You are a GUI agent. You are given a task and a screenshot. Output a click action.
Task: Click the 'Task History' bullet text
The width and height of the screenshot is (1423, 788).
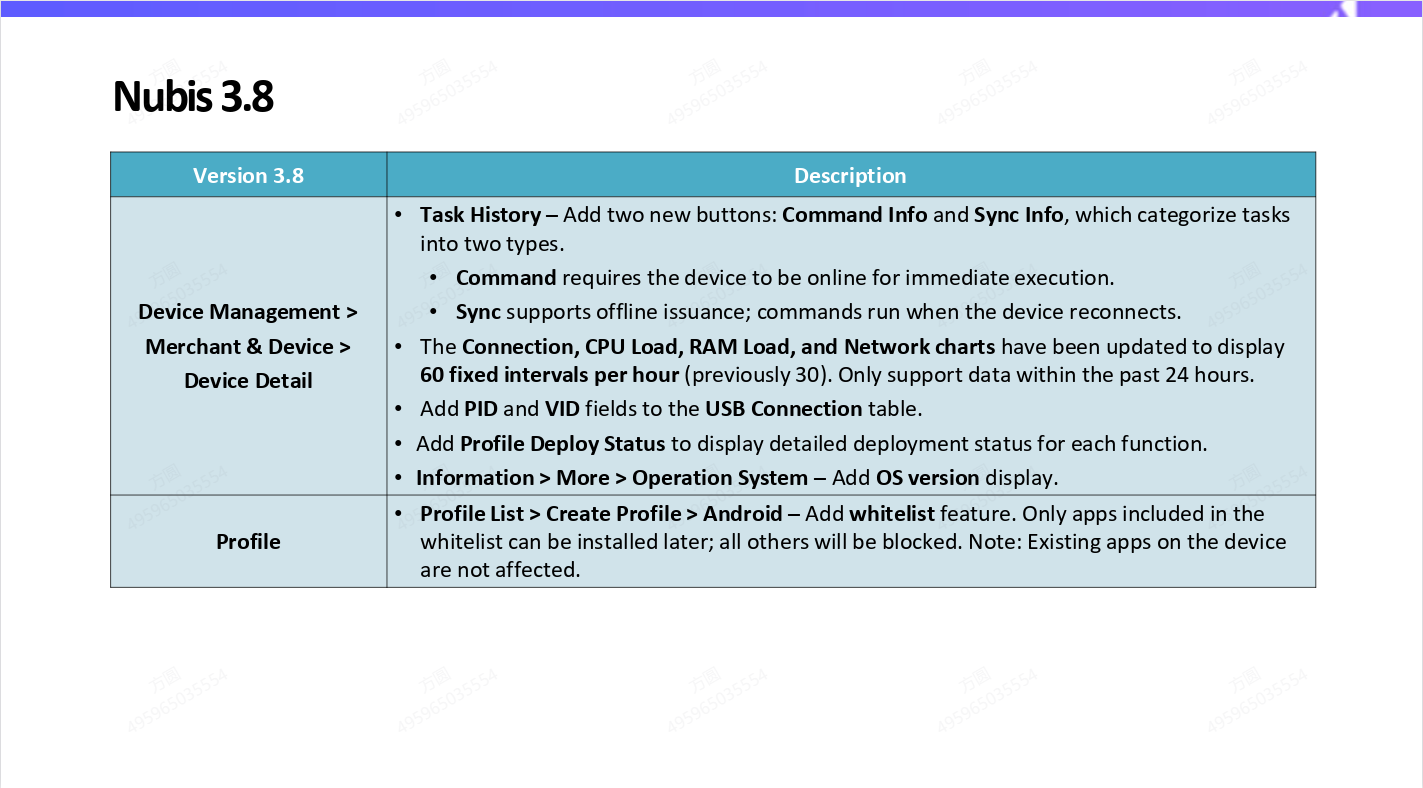pyautogui.click(x=480, y=214)
